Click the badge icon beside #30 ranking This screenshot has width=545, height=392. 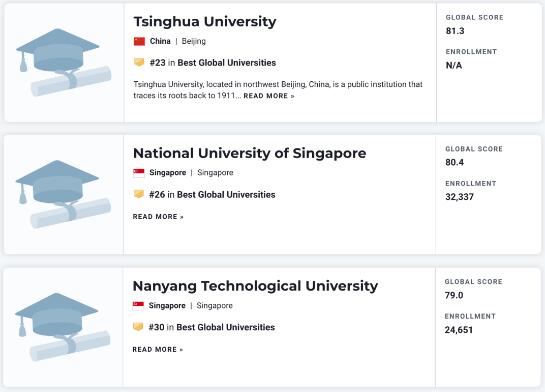(x=138, y=327)
